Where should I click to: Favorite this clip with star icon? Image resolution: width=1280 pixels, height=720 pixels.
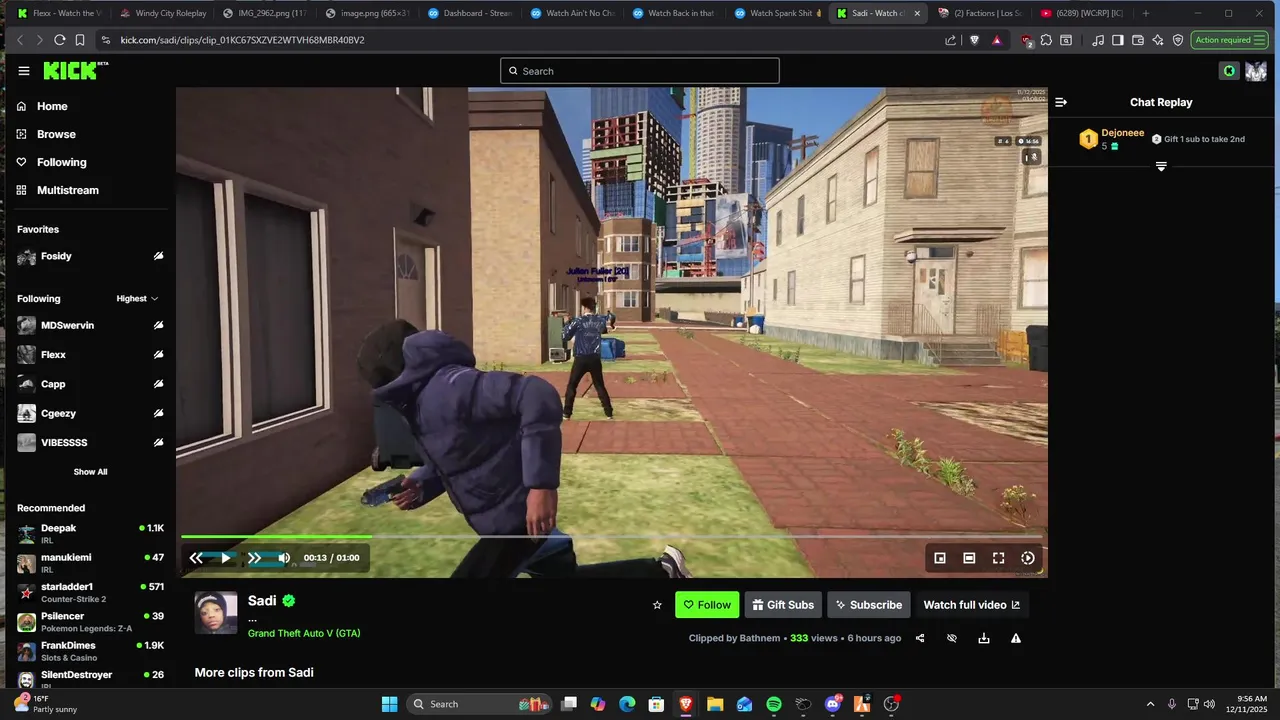click(x=657, y=605)
